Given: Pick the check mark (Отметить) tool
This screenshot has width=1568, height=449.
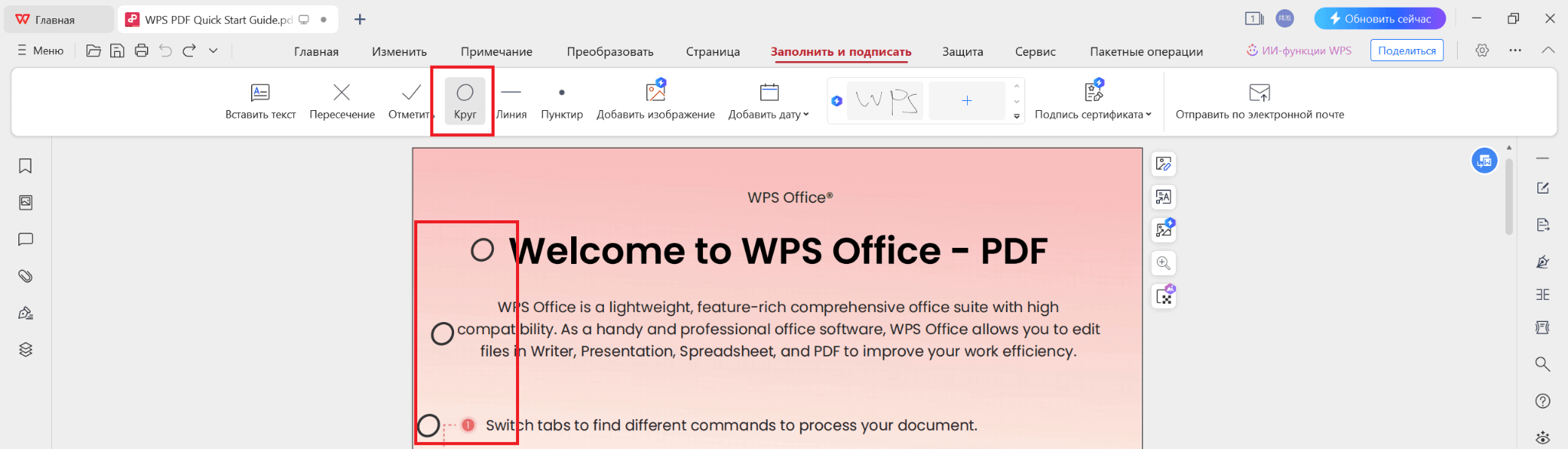Looking at the screenshot, I should [x=411, y=102].
